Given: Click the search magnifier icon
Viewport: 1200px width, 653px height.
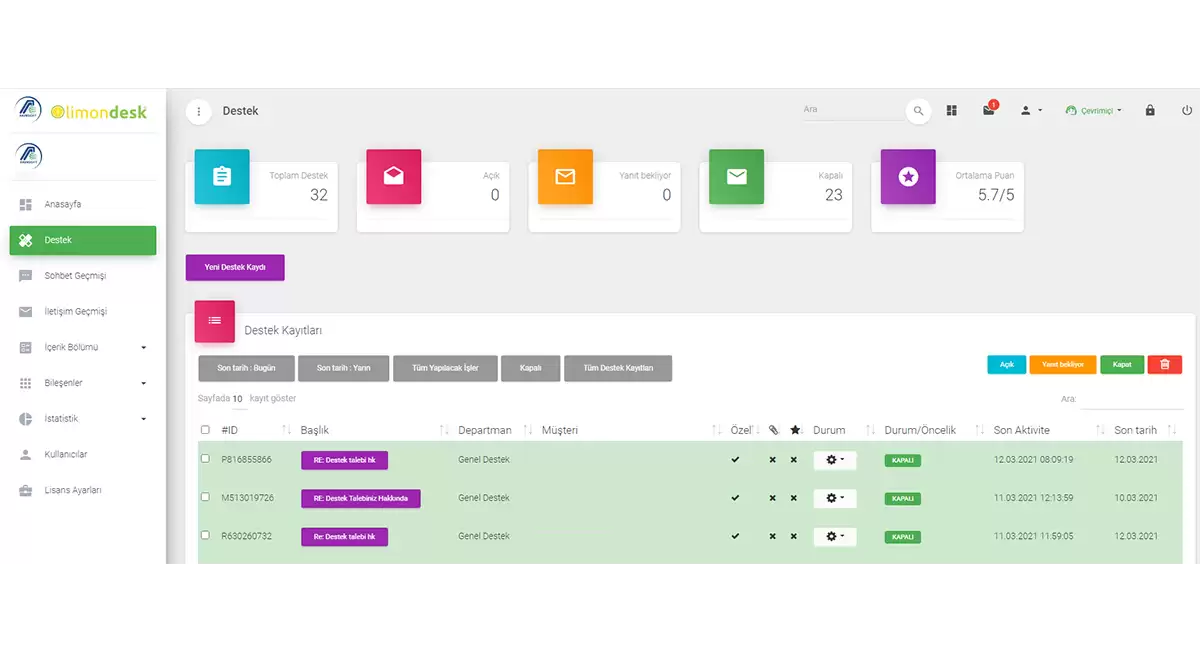Looking at the screenshot, I should 918,111.
